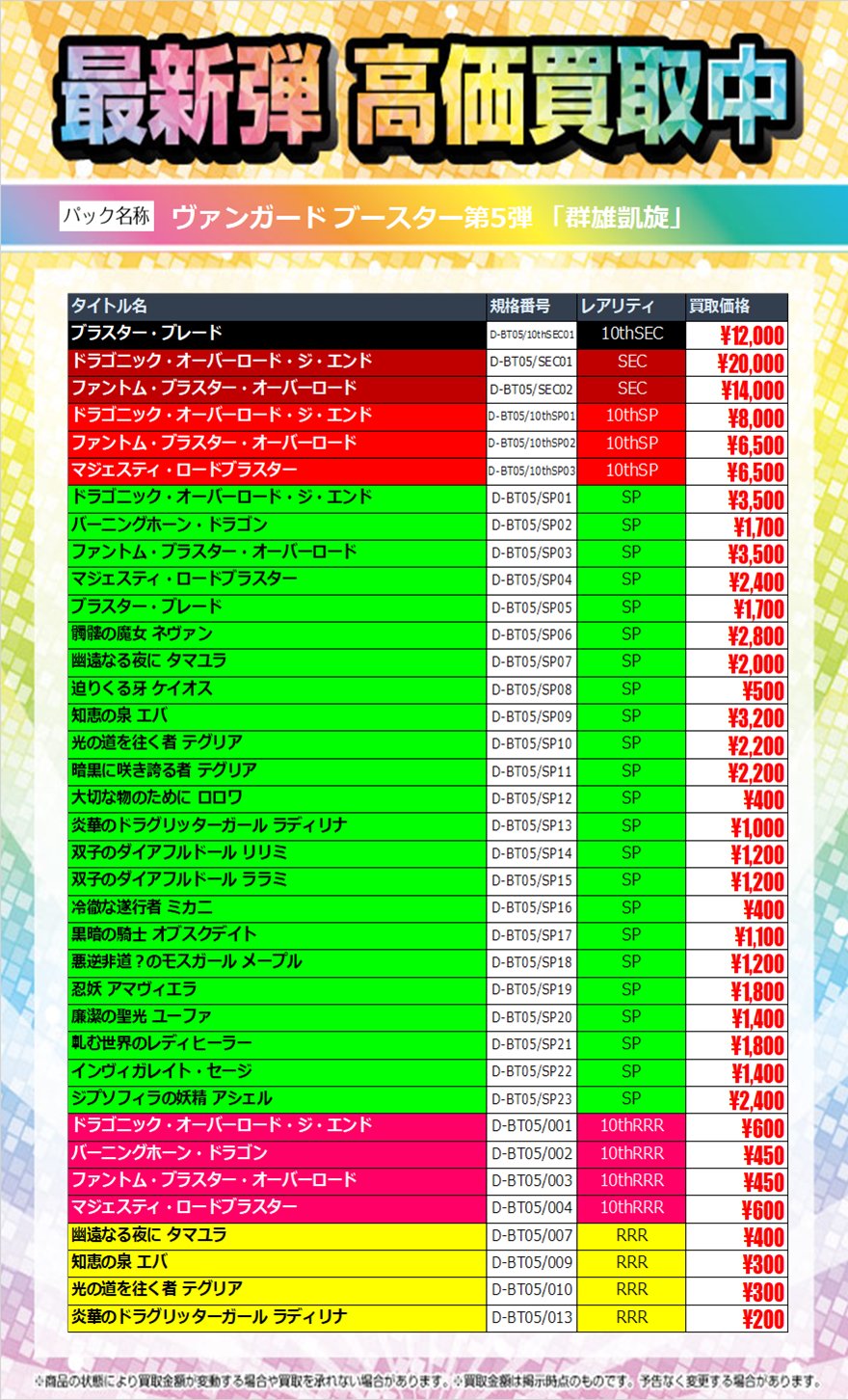
Task: Select card number D-BT05/009
Action: pos(532,1262)
